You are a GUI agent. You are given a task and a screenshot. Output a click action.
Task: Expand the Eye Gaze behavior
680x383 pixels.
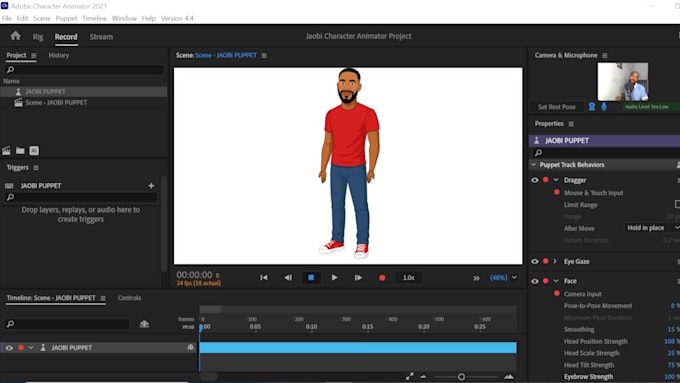click(x=555, y=262)
